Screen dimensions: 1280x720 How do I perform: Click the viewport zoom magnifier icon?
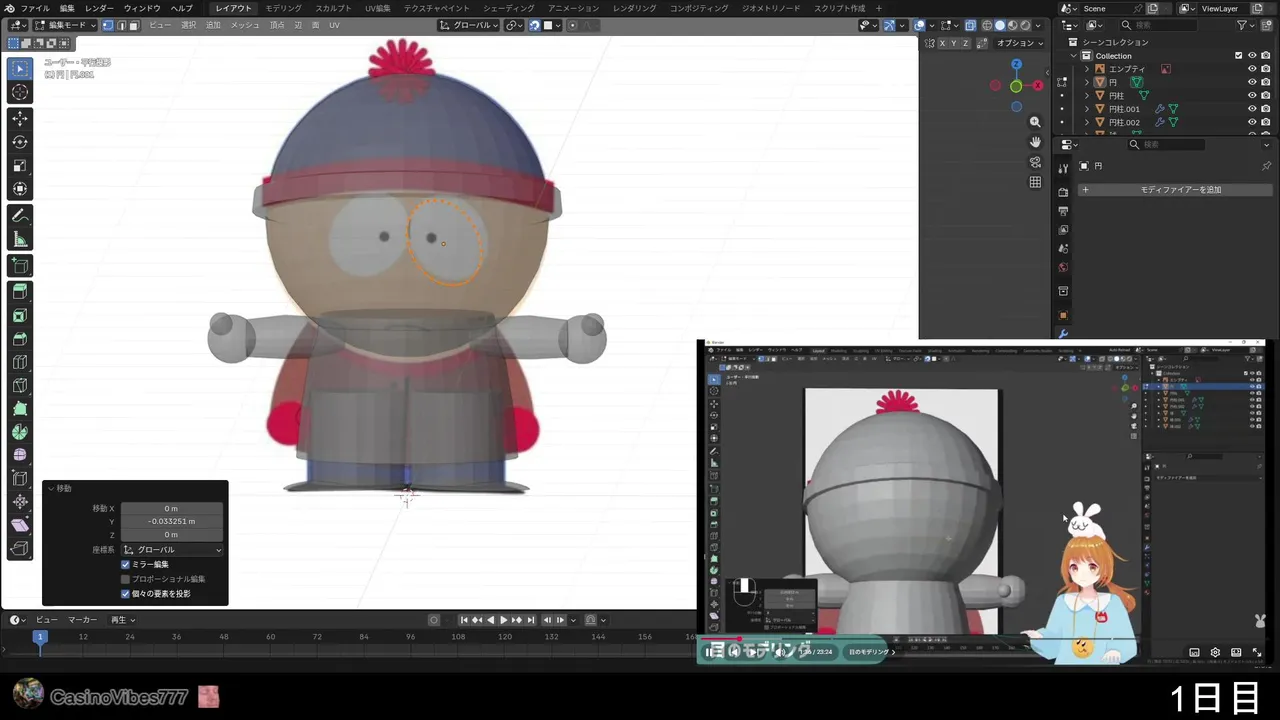coord(1035,122)
